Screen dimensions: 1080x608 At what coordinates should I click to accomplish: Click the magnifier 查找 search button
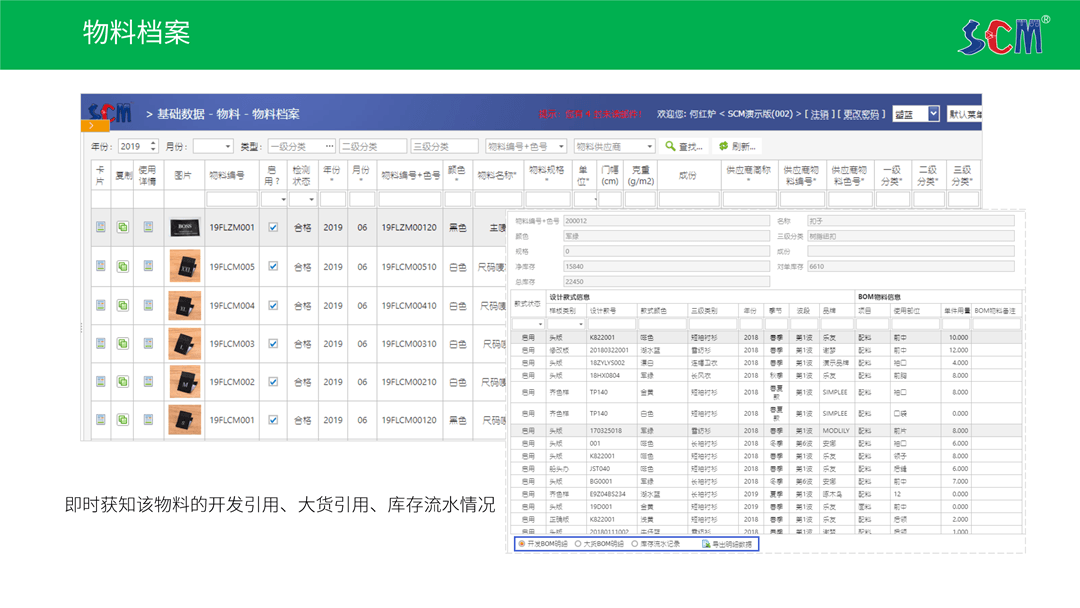click(684, 147)
